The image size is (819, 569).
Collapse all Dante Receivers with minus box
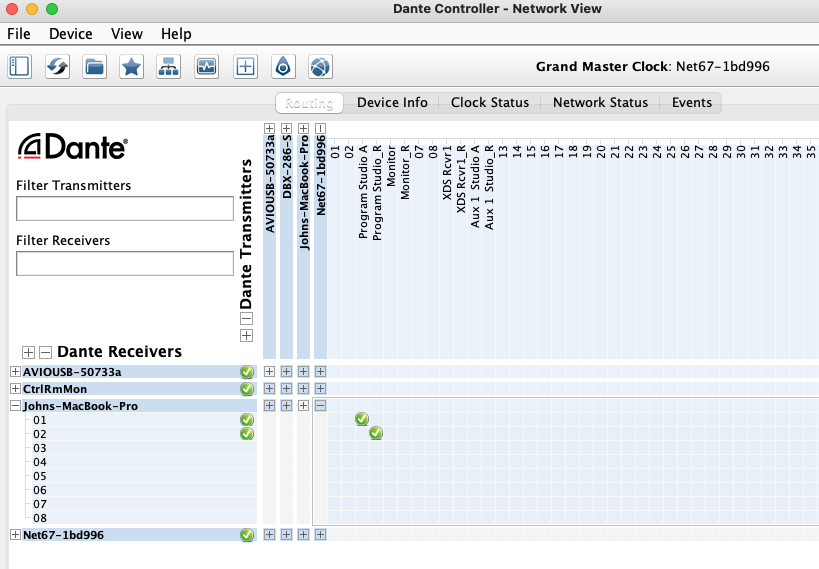pyautogui.click(x=45, y=352)
